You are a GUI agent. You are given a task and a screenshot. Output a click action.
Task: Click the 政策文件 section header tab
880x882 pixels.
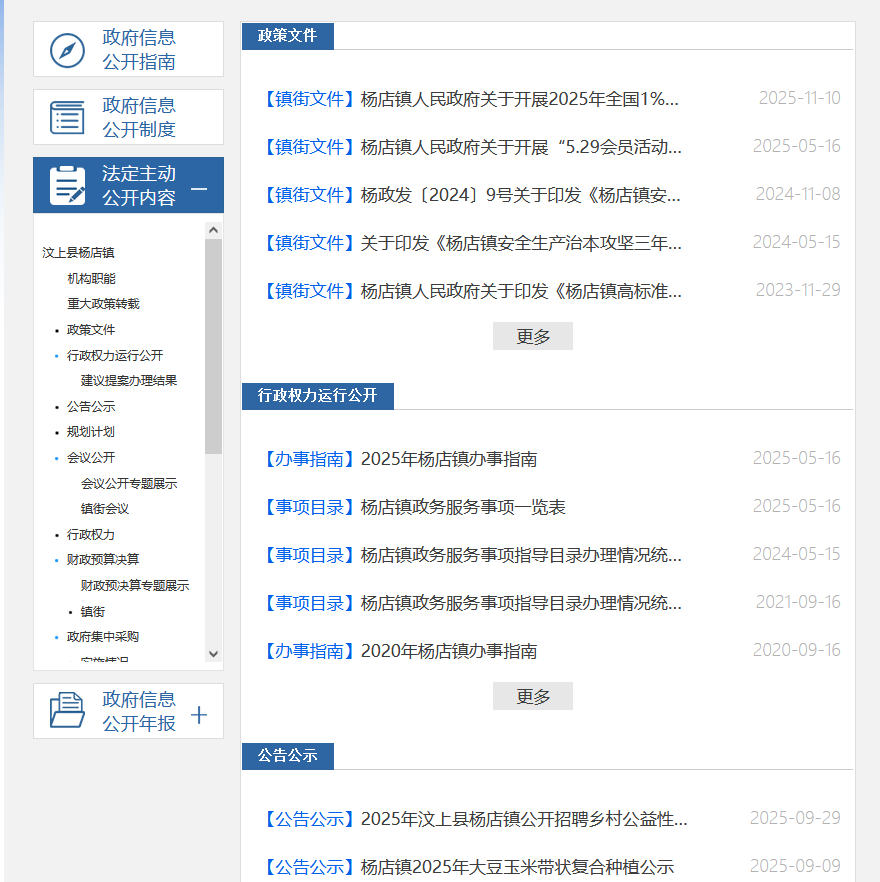tap(287, 36)
